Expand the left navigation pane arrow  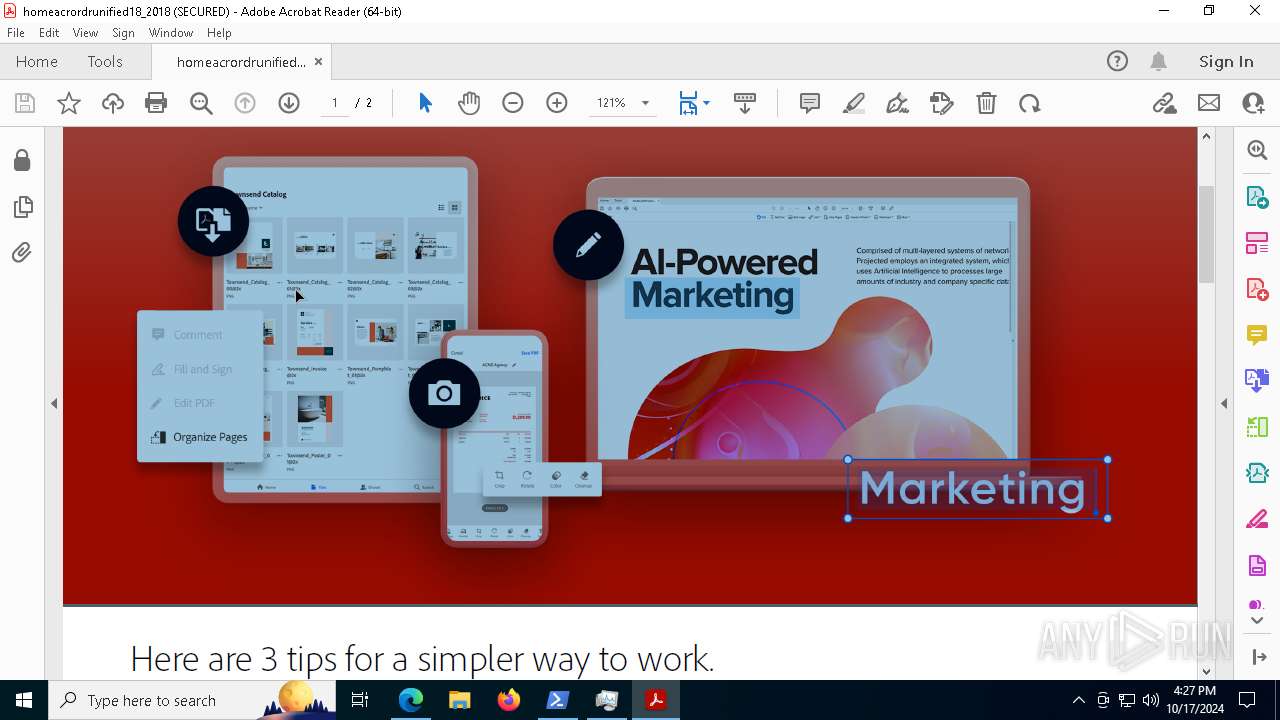coord(54,403)
